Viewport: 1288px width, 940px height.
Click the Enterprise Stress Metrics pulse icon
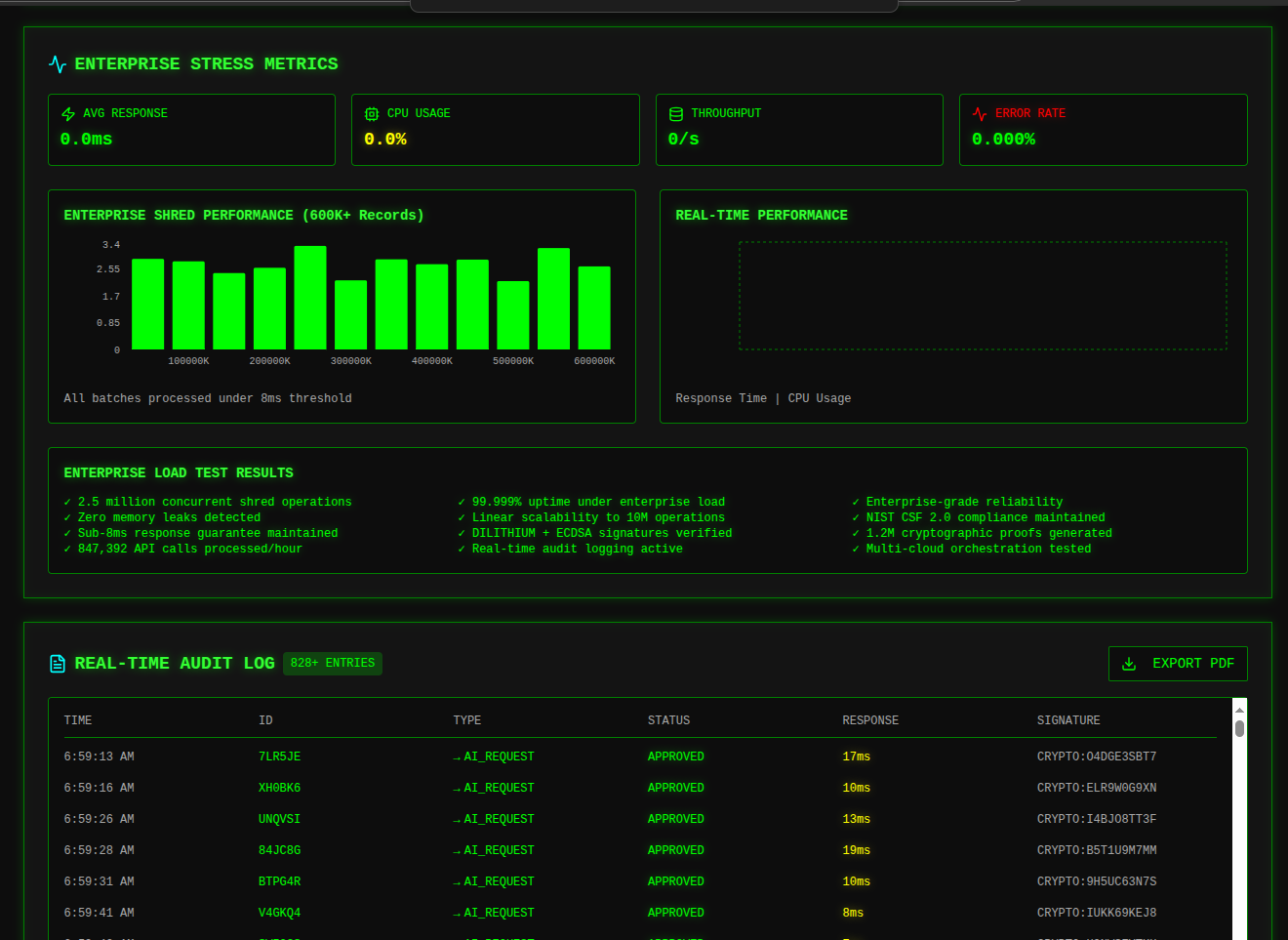coord(58,64)
